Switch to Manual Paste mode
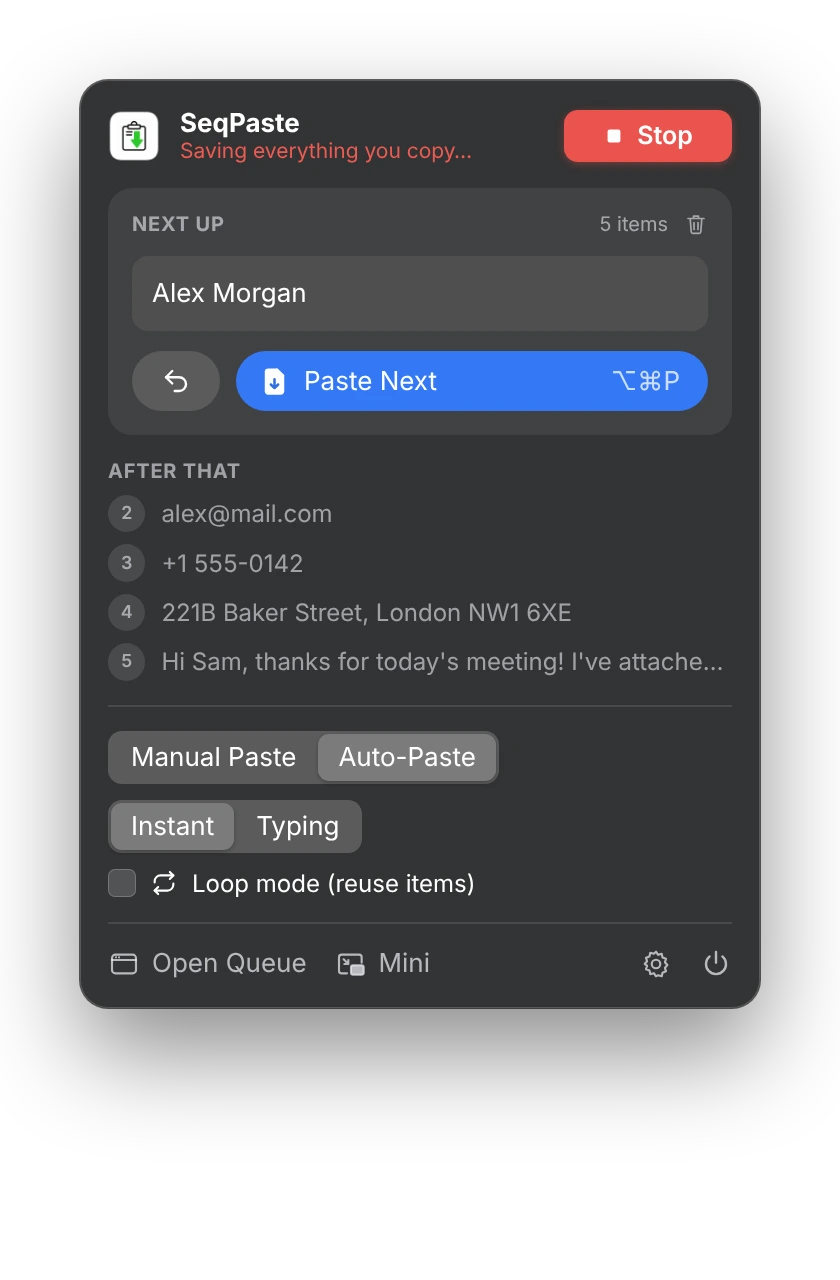The height and width of the screenshot is (1280, 840). pos(213,757)
